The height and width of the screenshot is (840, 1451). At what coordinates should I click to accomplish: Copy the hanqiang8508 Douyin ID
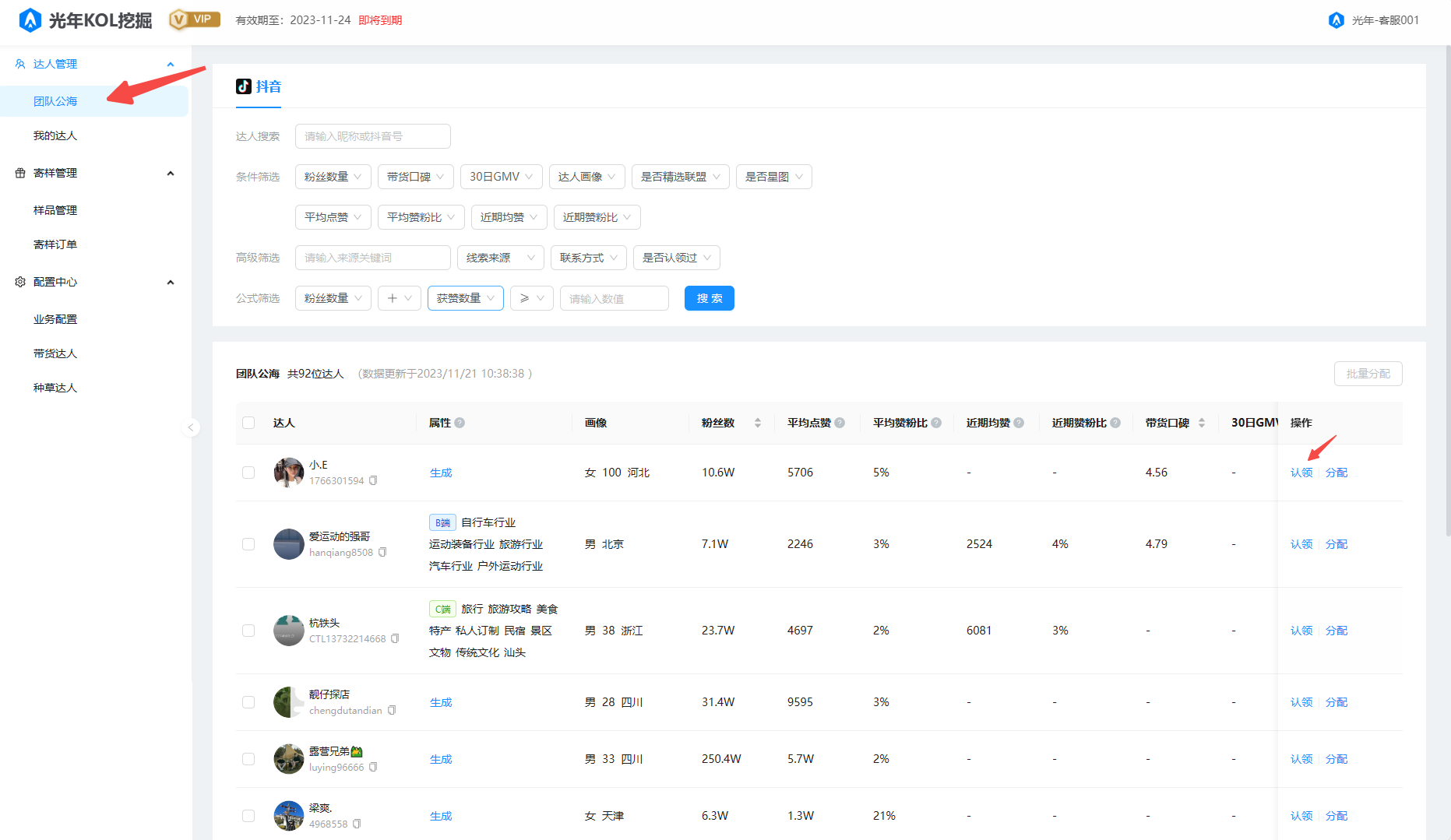(x=382, y=553)
